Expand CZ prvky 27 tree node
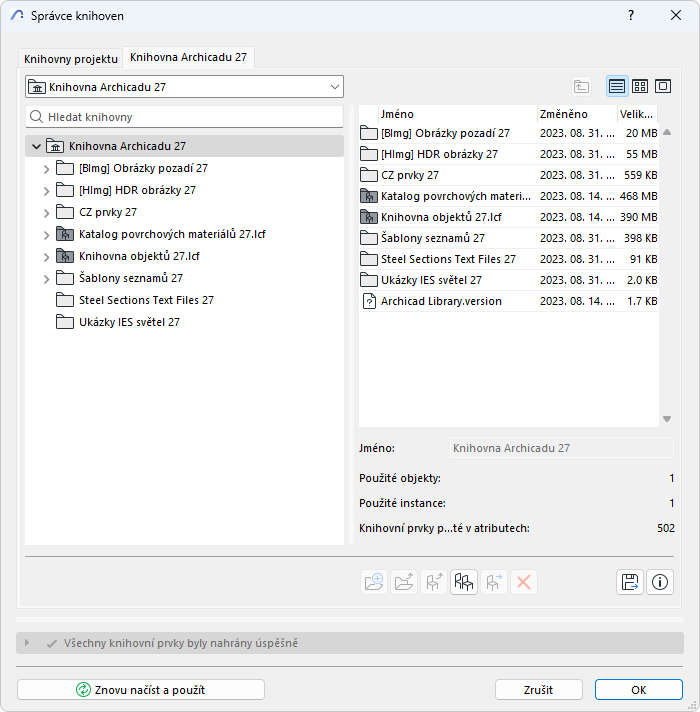Viewport: 700px width, 712px height. coord(46,213)
